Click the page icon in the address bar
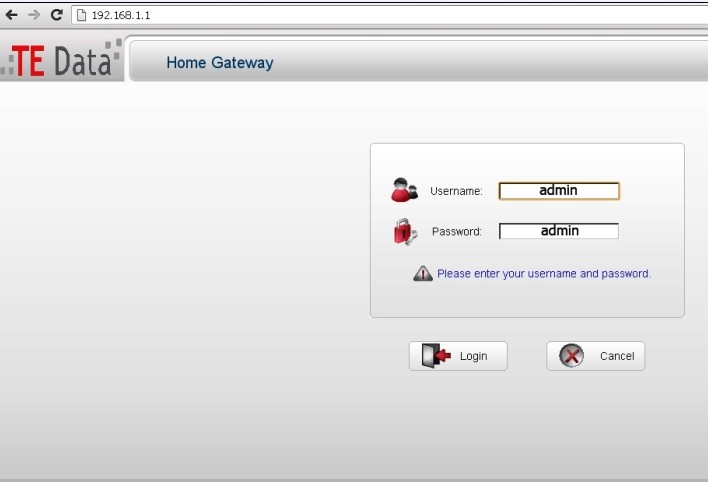Screen dimensions: 708x482 click(x=81, y=15)
